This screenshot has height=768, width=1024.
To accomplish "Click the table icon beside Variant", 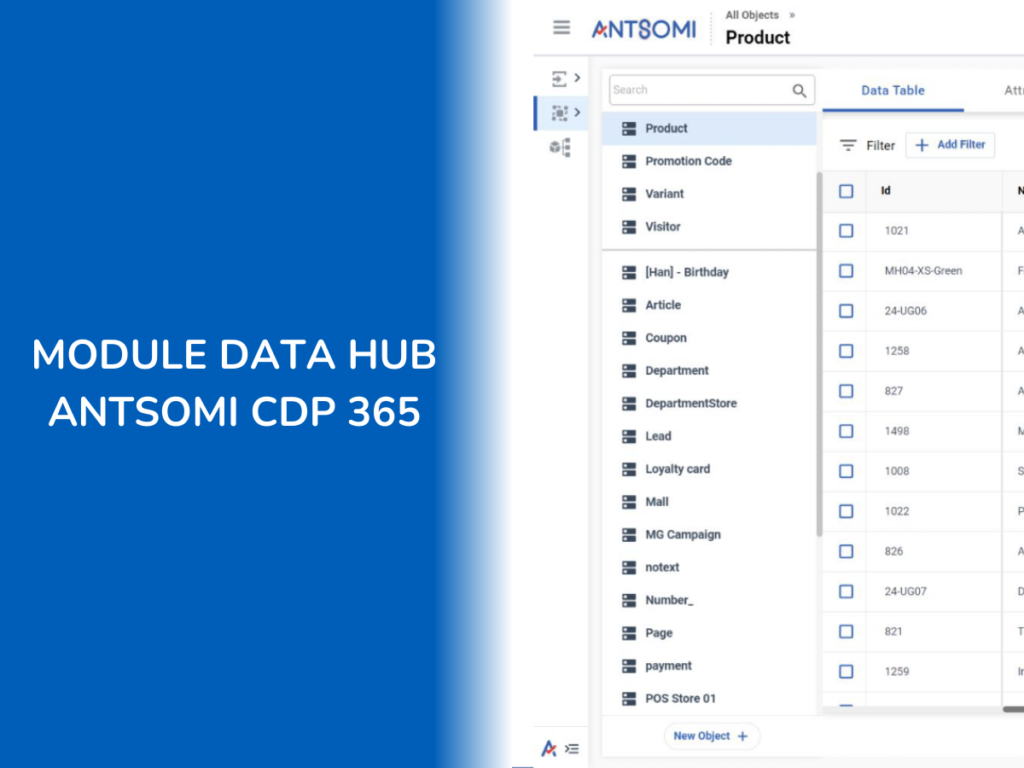I will (x=629, y=194).
